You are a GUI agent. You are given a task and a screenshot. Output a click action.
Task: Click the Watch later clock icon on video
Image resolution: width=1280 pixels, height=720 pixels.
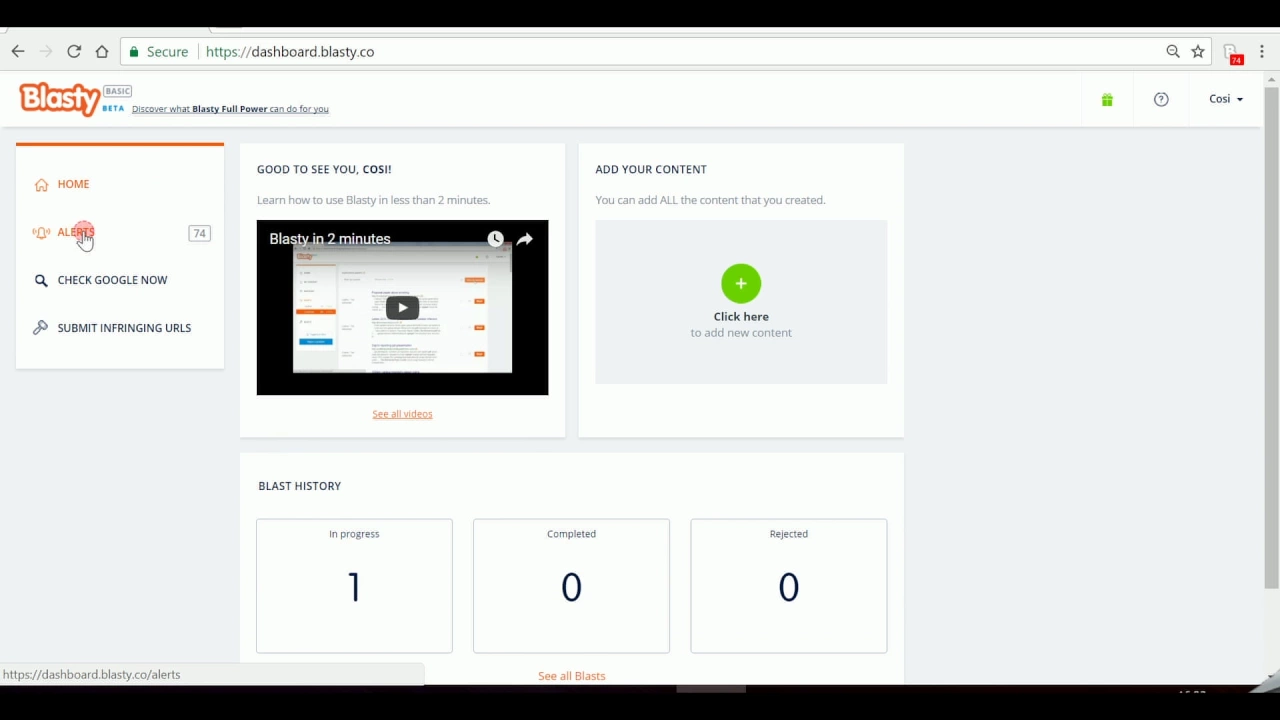point(495,239)
